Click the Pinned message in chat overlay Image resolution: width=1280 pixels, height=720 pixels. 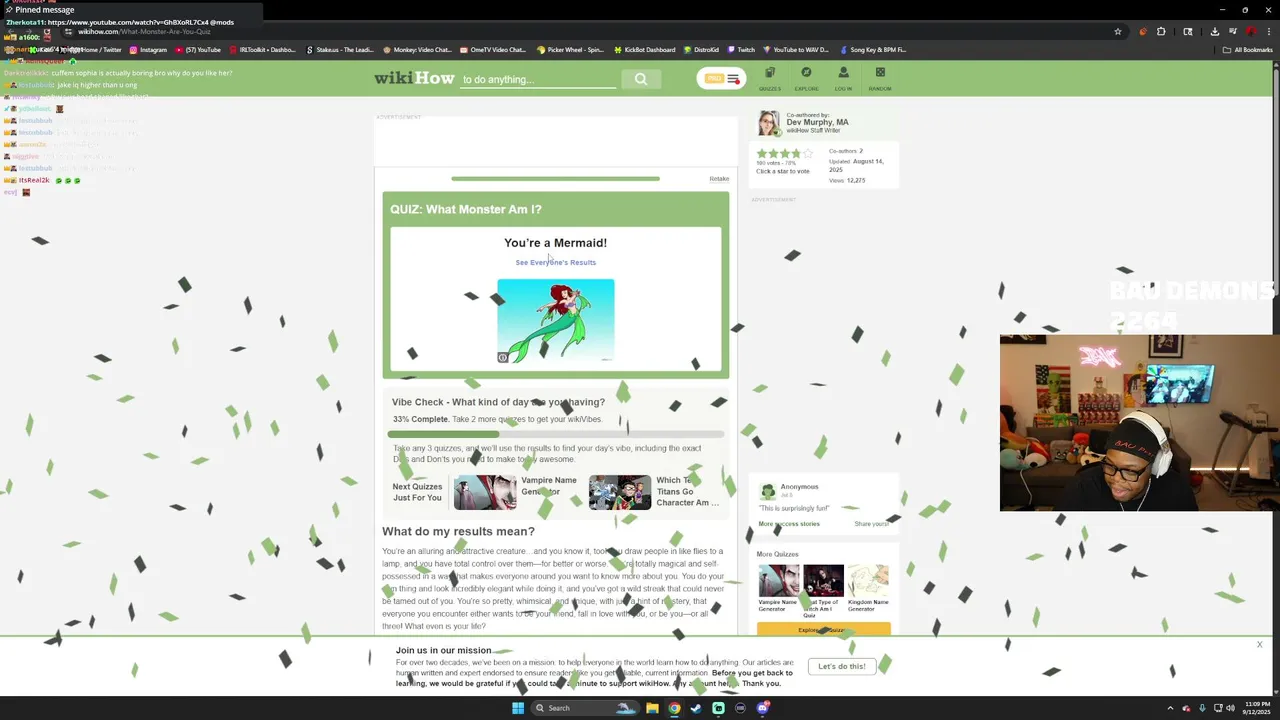tap(43, 9)
